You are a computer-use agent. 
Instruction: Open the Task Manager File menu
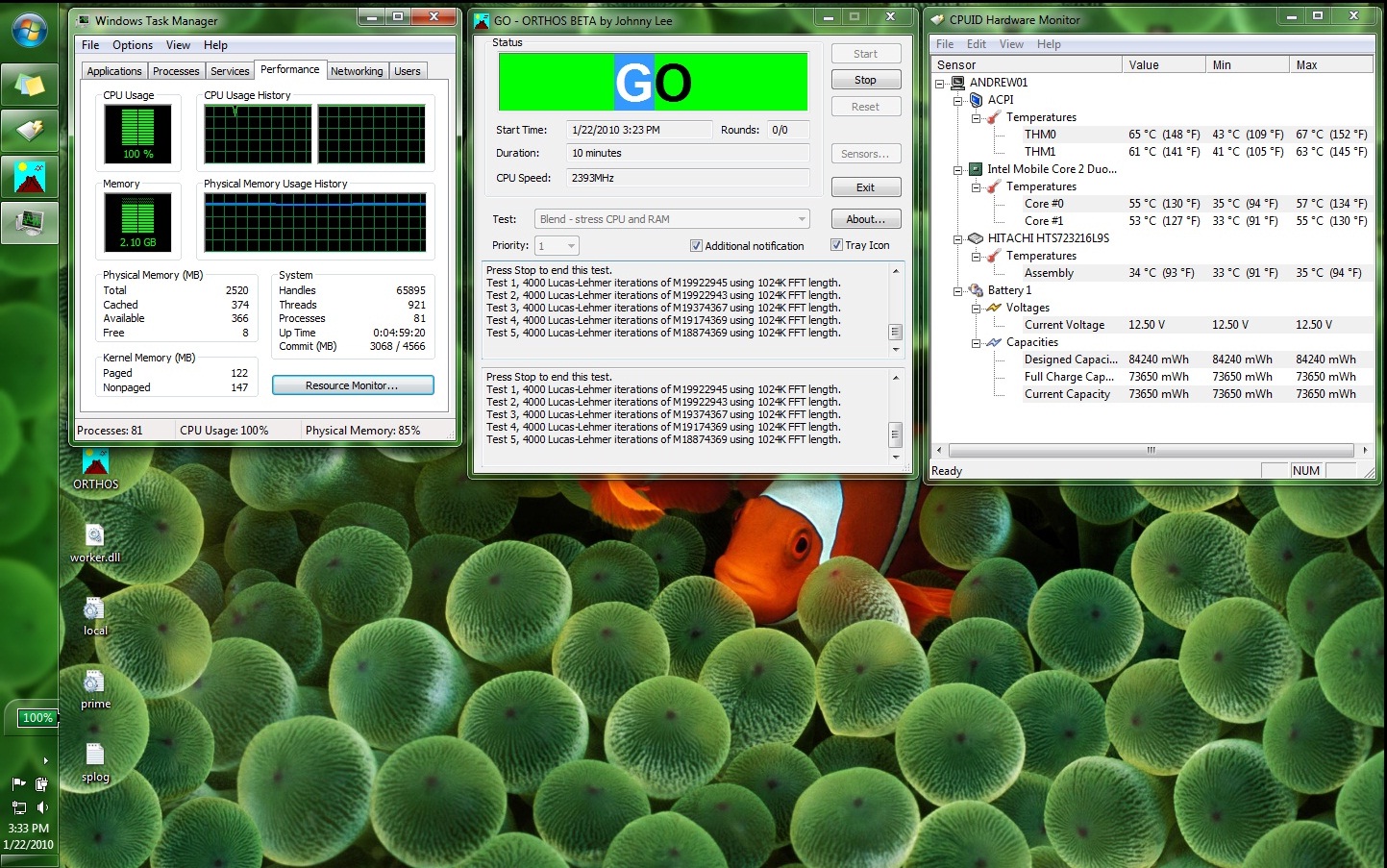point(90,45)
